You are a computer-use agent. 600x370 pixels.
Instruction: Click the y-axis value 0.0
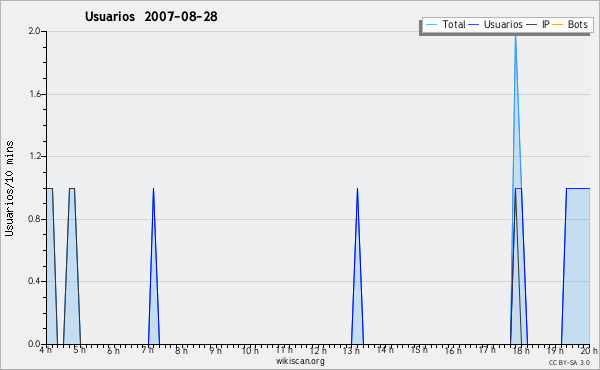(x=34, y=344)
